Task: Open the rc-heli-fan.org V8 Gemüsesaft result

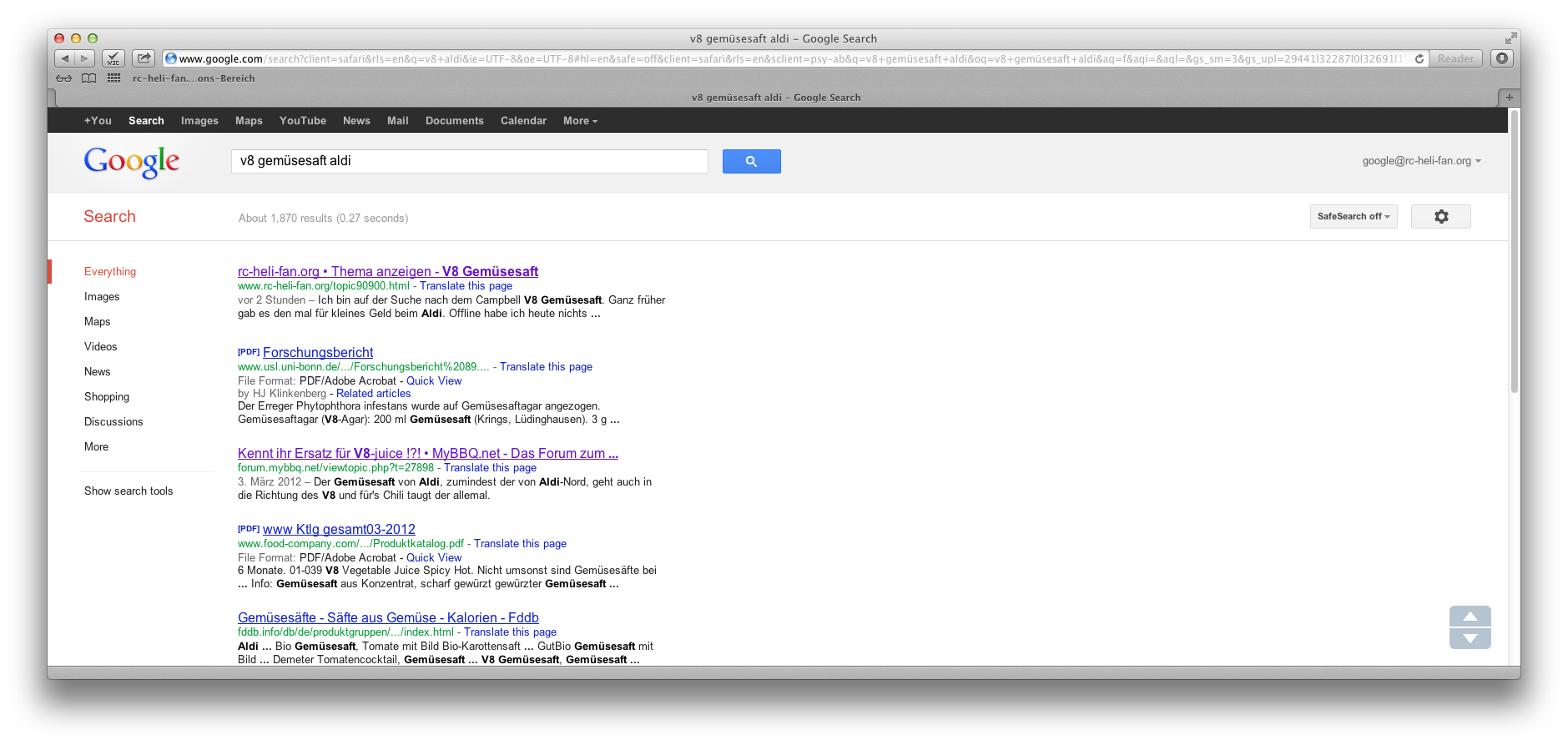Action: click(x=388, y=272)
